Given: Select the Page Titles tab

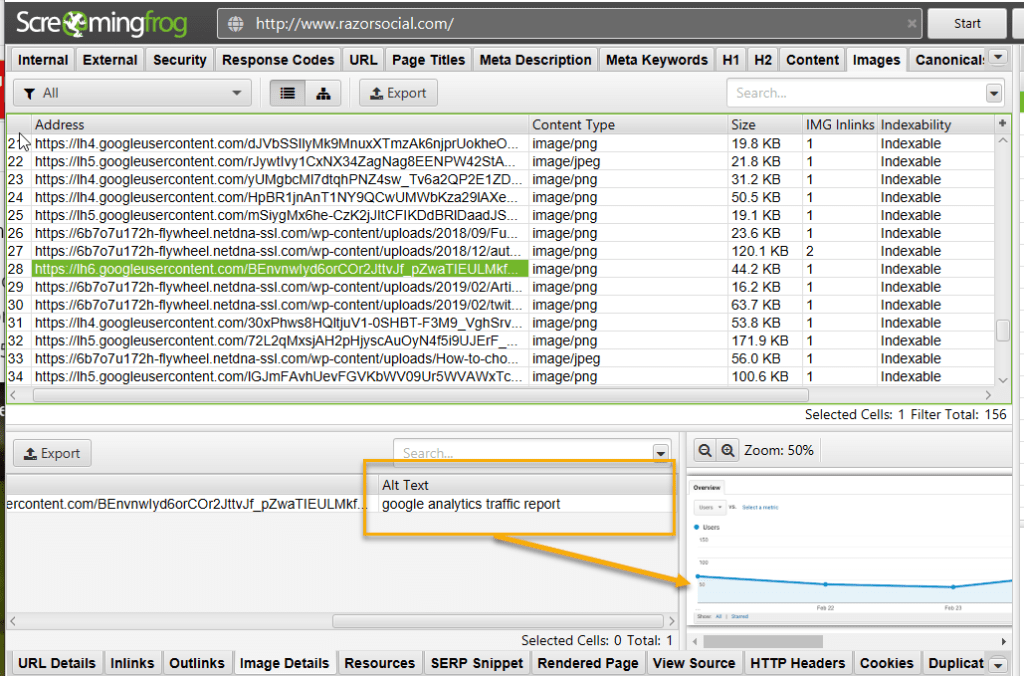Looking at the screenshot, I should pyautogui.click(x=428, y=60).
